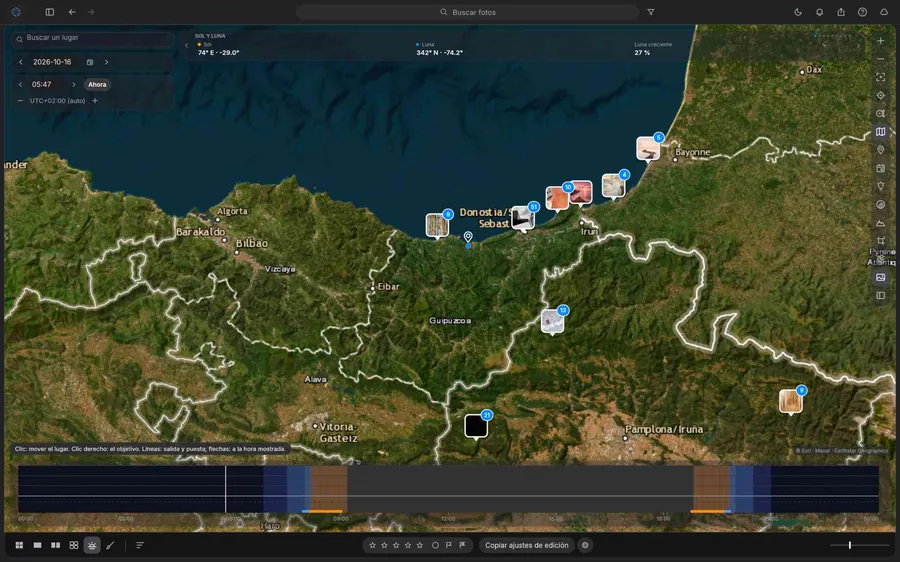900x562 pixels.
Task: Toggle the photo thumbnails icon in the map toolbar
Action: pyautogui.click(x=880, y=277)
